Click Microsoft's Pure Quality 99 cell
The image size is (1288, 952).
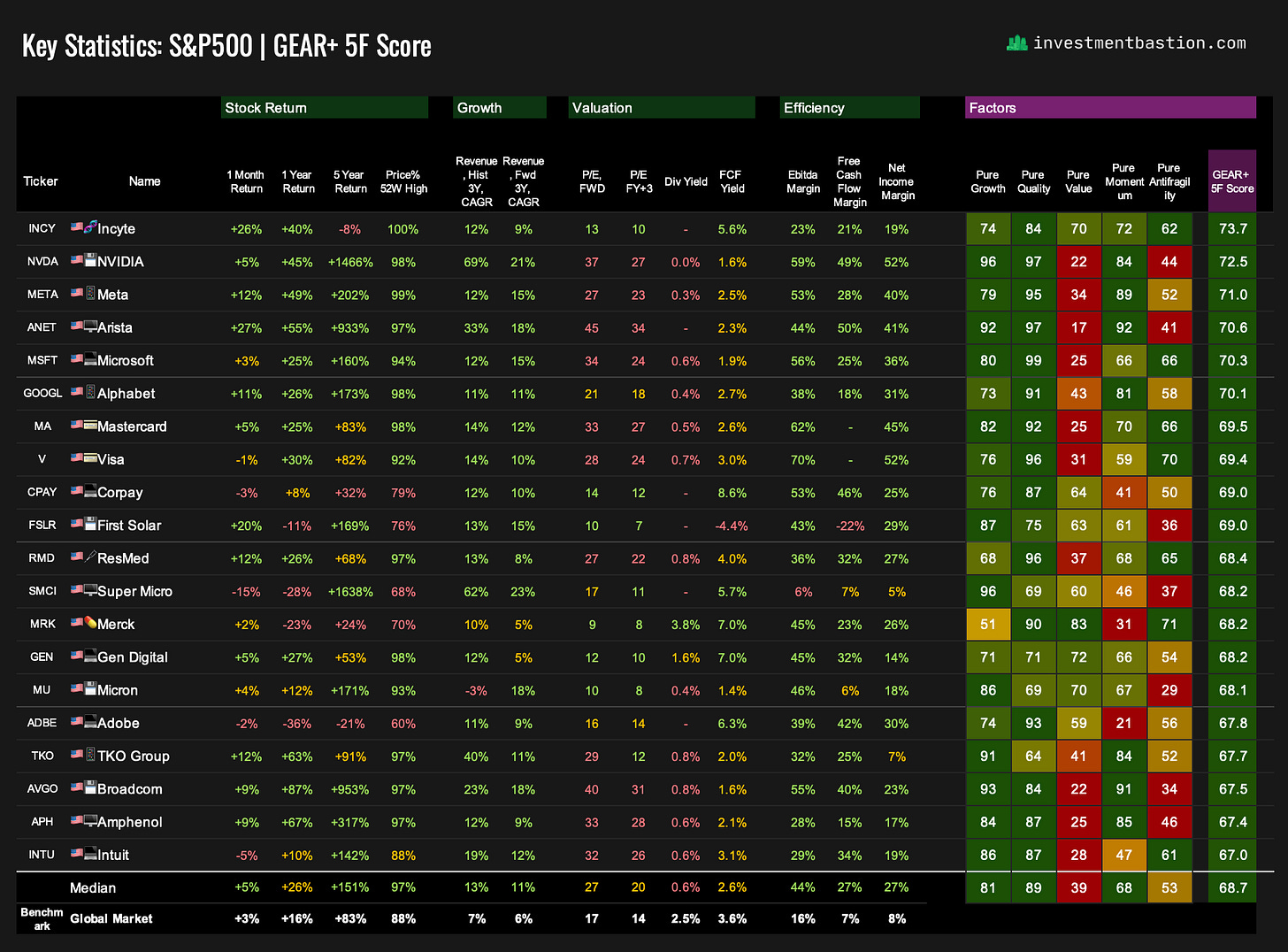point(1033,360)
